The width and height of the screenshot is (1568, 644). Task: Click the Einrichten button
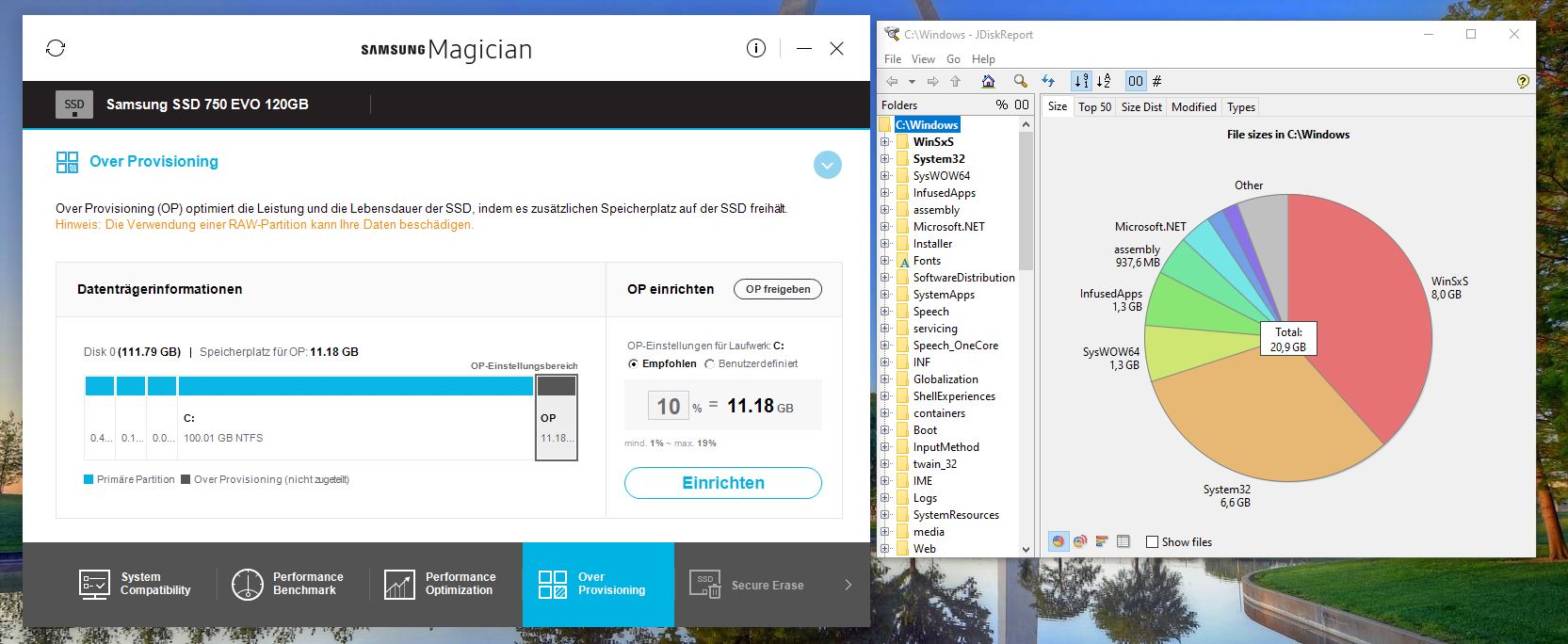(x=723, y=483)
